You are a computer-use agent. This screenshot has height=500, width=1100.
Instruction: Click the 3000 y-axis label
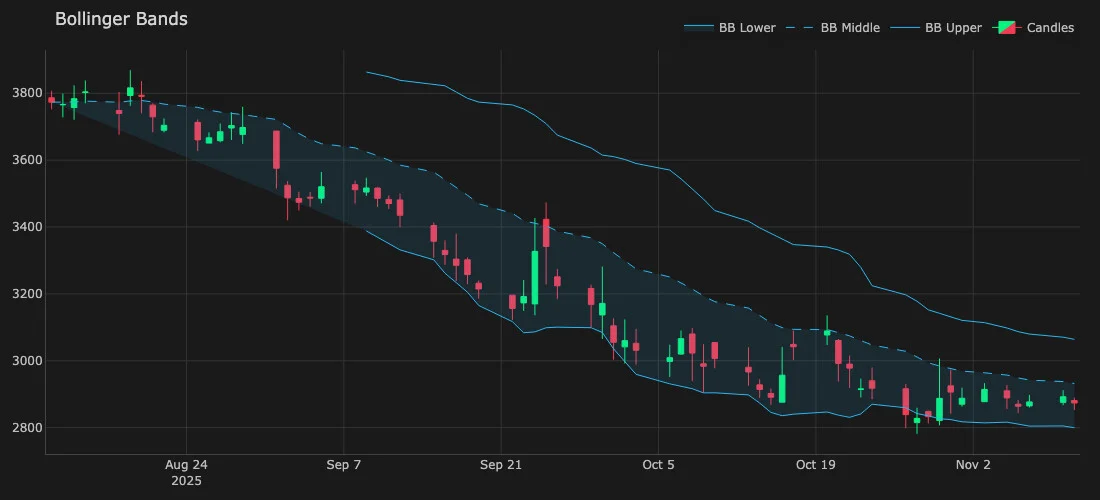28,360
